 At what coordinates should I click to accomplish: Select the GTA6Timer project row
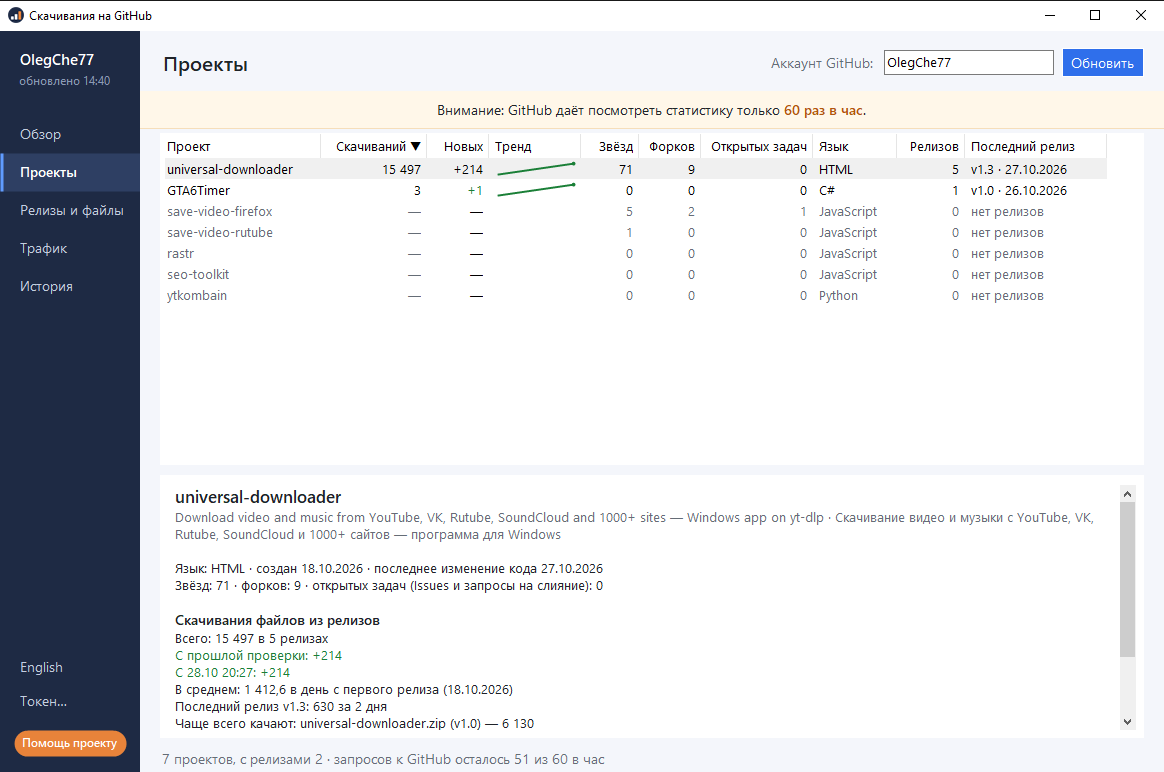click(x=634, y=191)
